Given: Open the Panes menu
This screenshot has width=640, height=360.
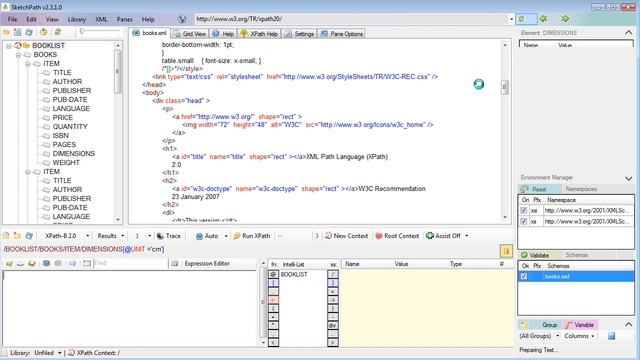Looking at the screenshot, I should 124,19.
